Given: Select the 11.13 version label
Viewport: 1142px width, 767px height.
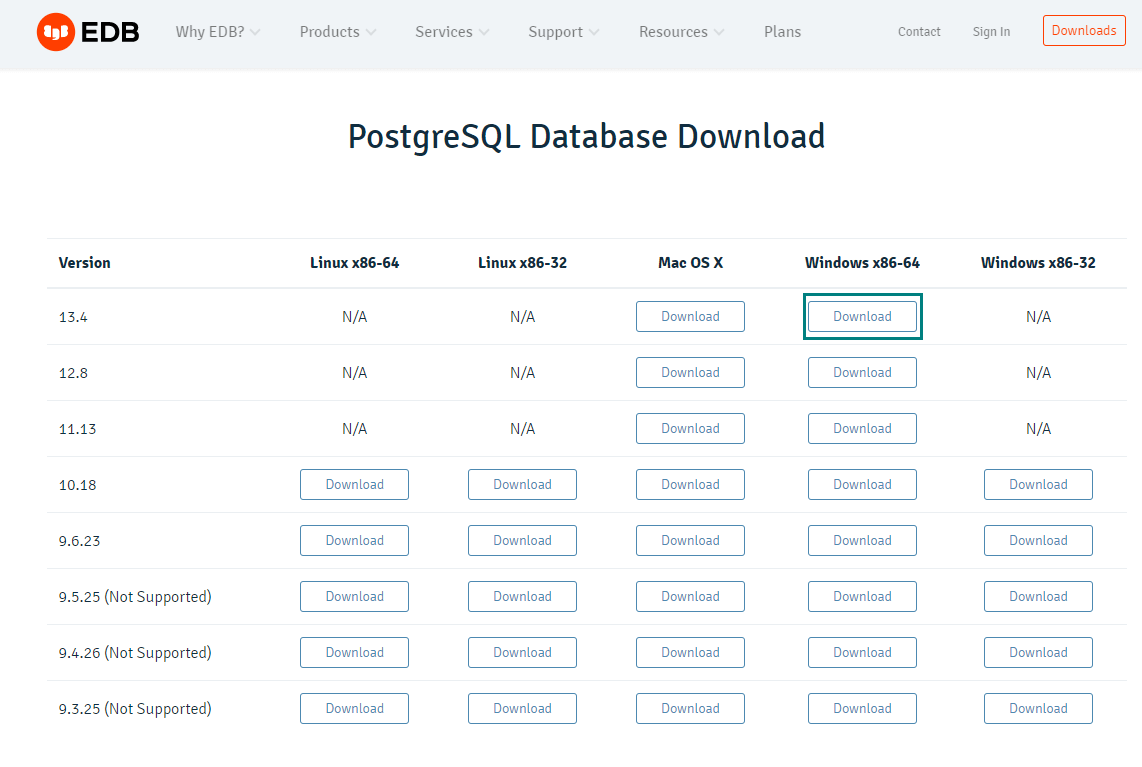Looking at the screenshot, I should [77, 430].
